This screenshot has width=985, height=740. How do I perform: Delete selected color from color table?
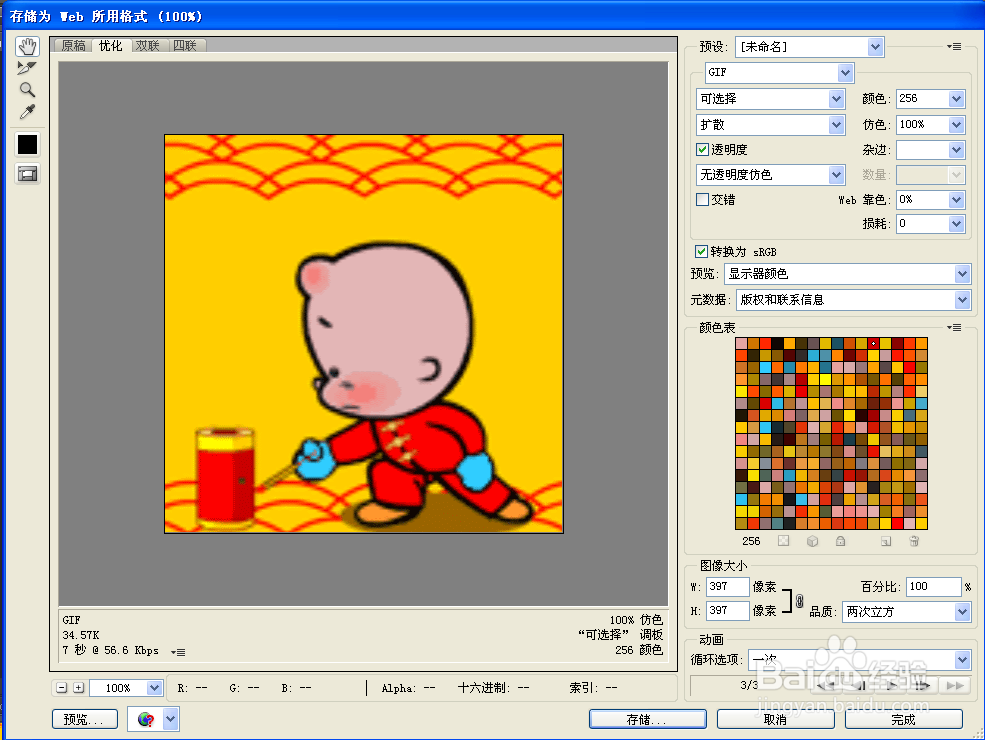point(914,541)
